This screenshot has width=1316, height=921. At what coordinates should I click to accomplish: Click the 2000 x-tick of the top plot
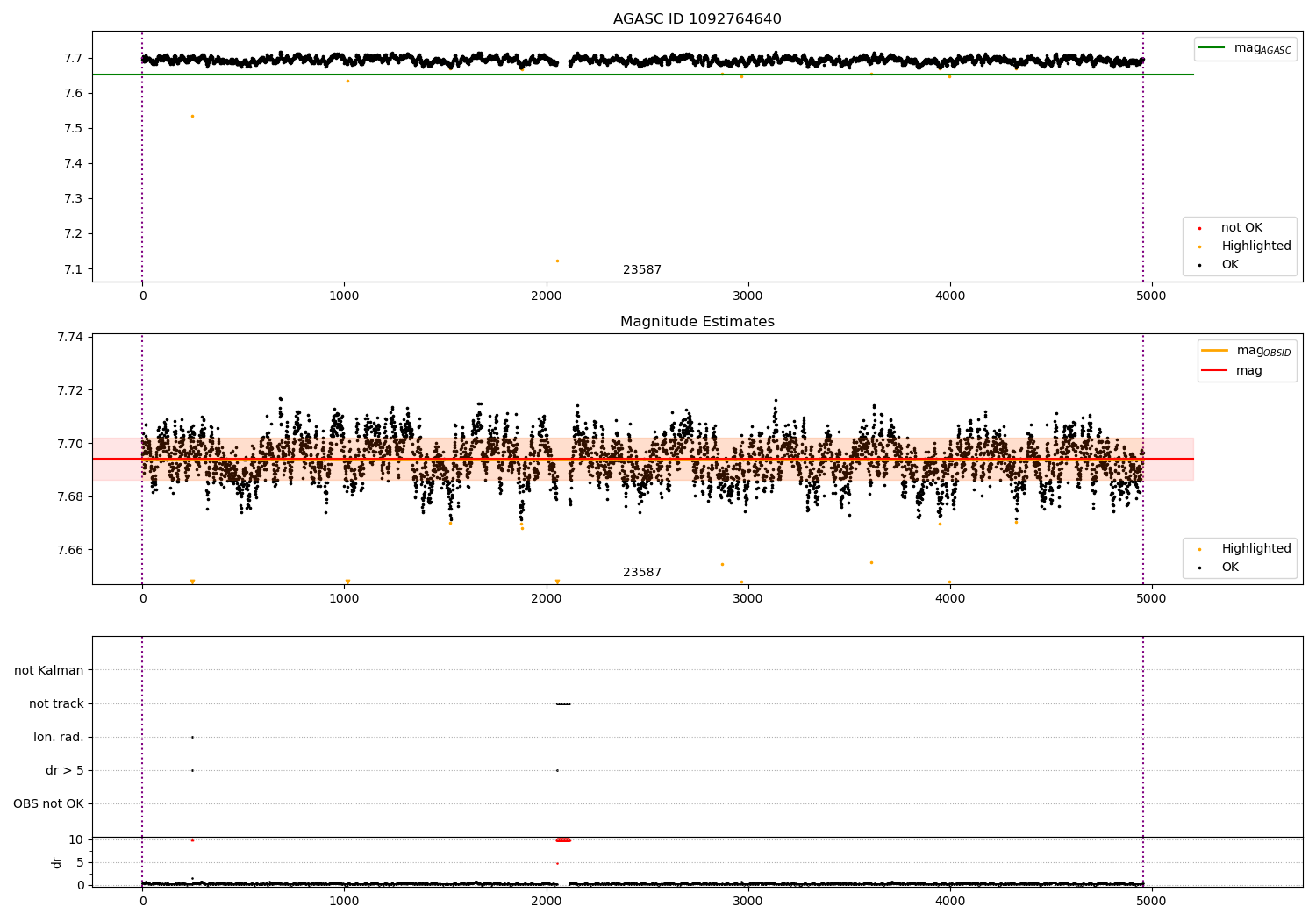click(x=547, y=296)
